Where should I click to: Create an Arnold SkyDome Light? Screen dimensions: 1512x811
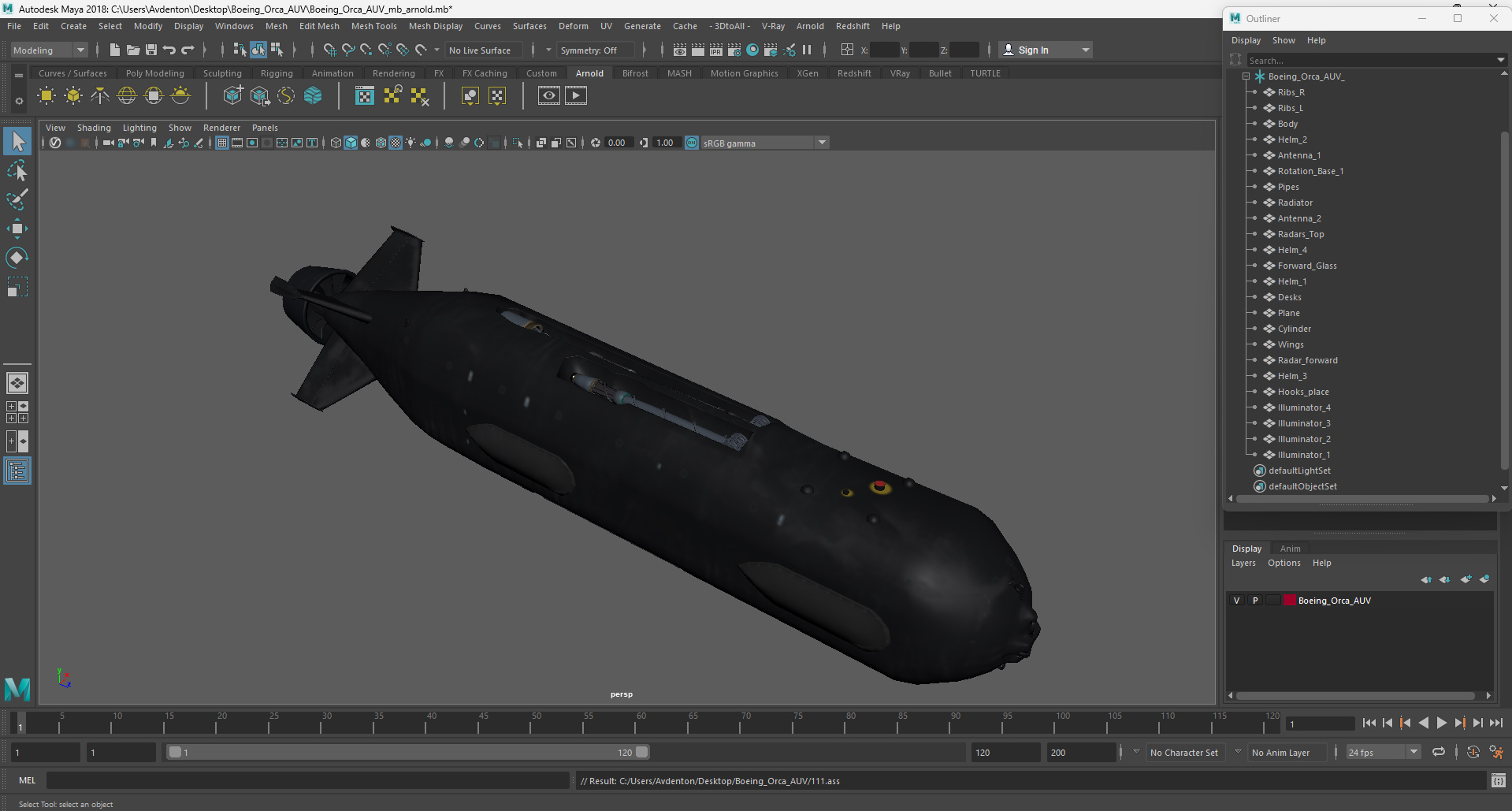[x=127, y=96]
